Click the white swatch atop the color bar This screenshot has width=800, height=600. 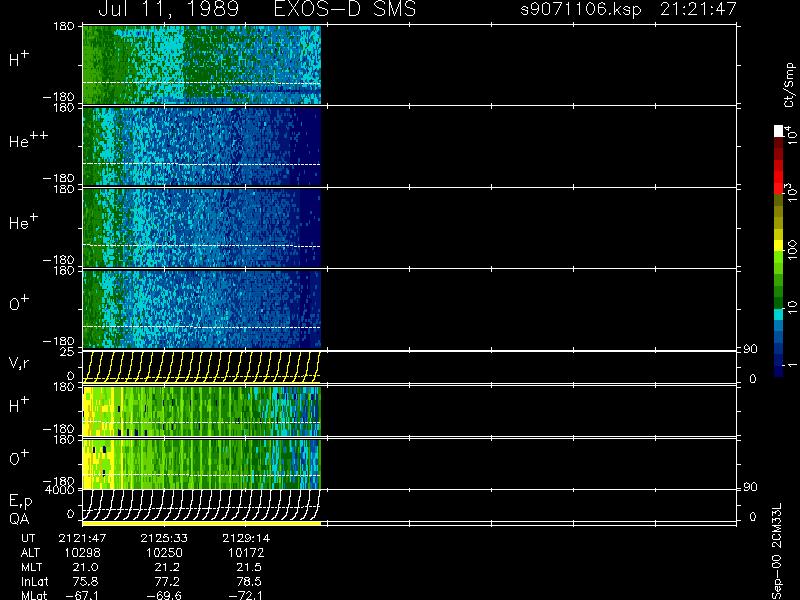point(779,131)
